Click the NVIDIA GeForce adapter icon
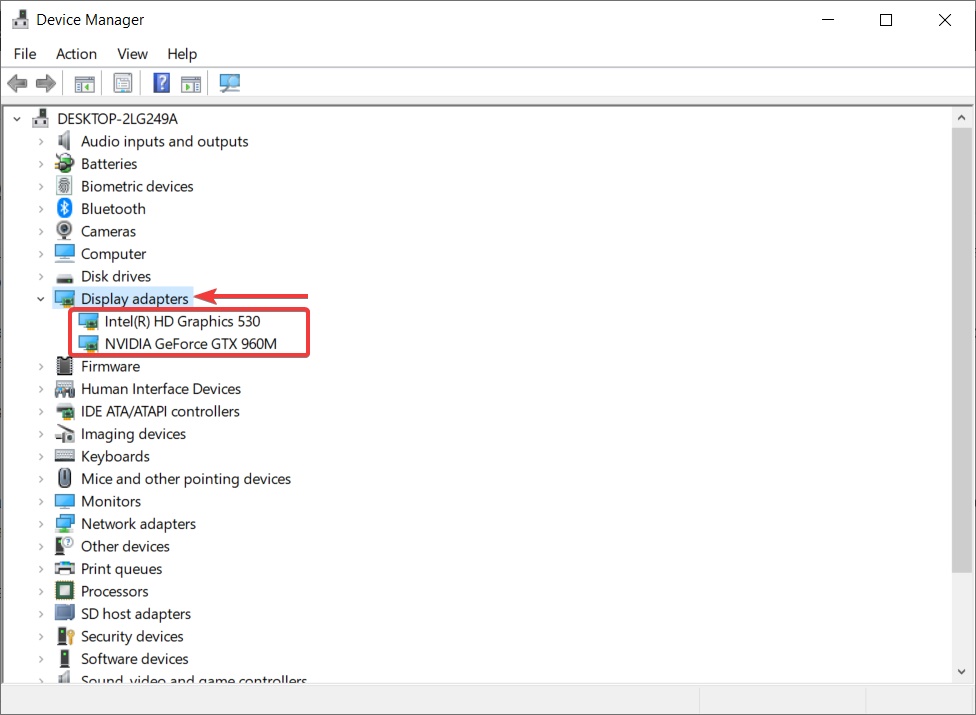 (x=88, y=344)
